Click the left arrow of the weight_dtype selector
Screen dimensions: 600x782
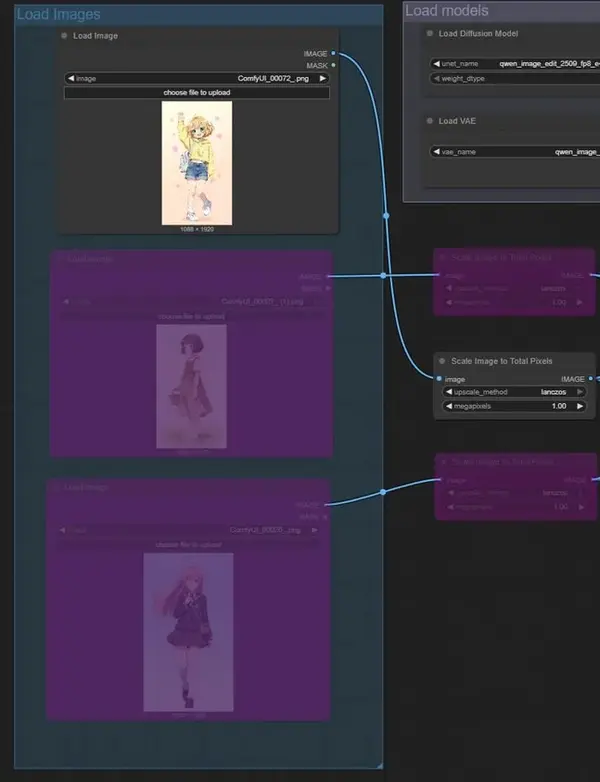(x=436, y=78)
